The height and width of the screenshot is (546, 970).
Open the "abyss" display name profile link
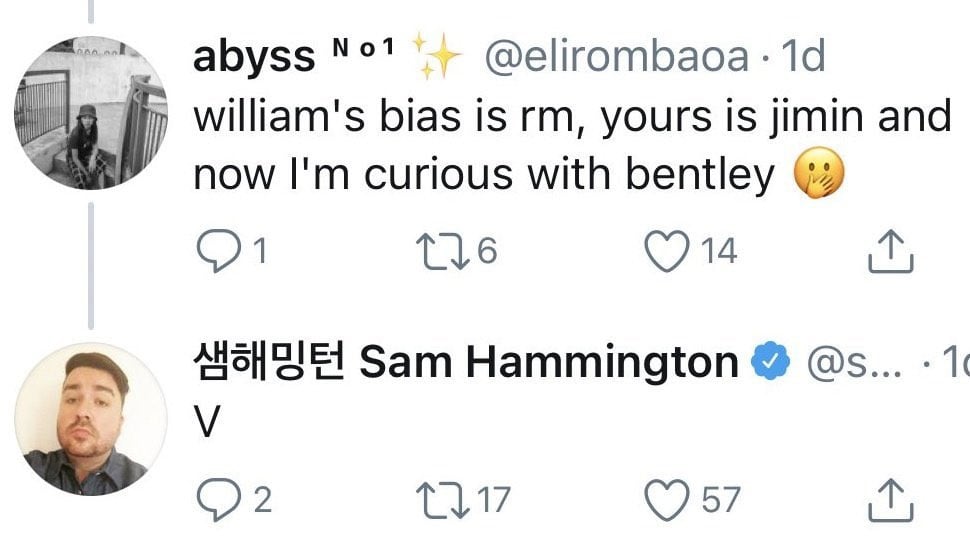pos(254,58)
